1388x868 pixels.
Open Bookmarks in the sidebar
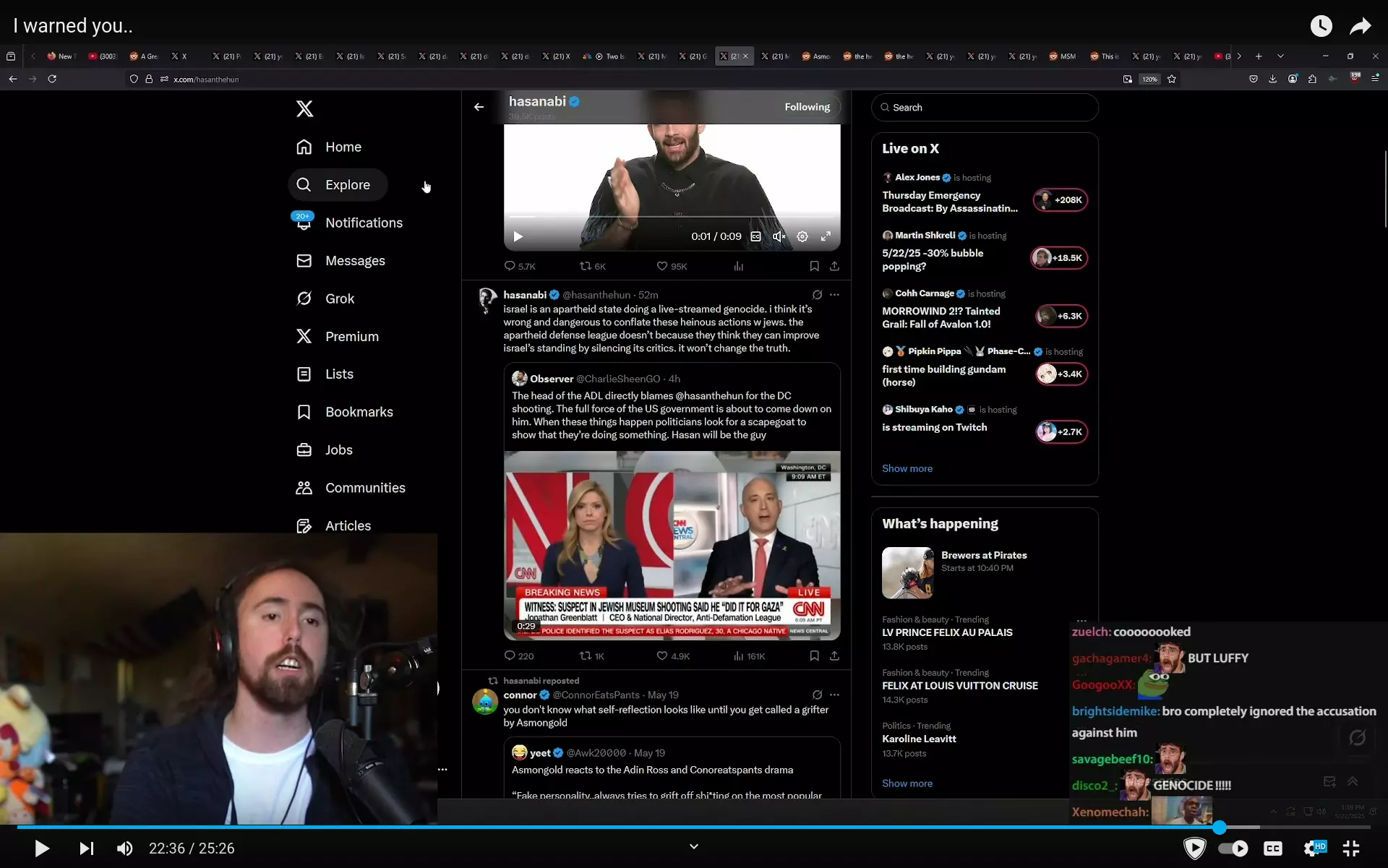click(345, 412)
